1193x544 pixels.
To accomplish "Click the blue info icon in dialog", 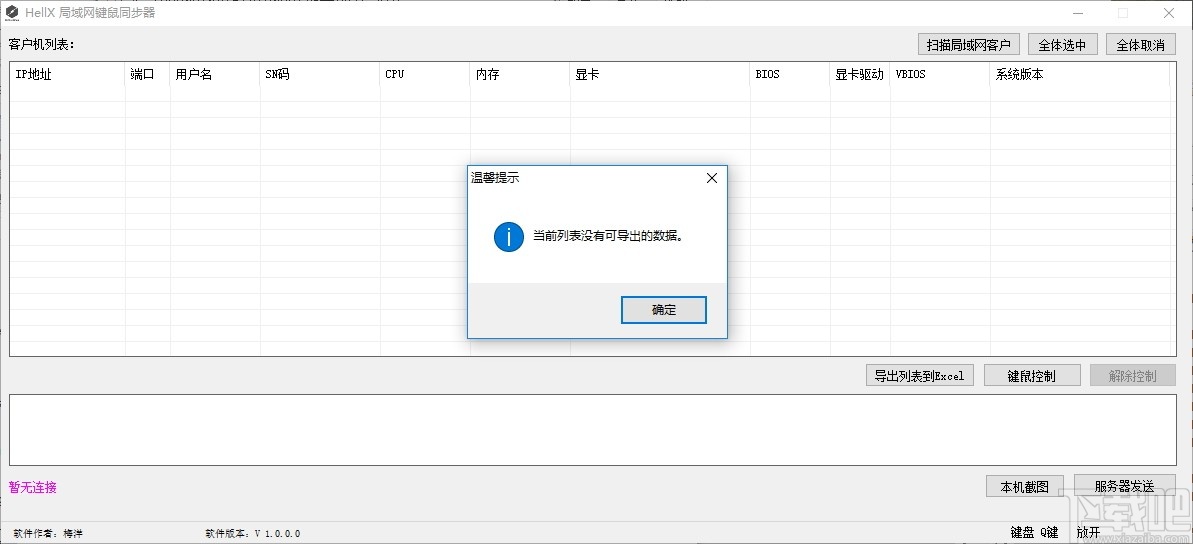I will pos(508,237).
